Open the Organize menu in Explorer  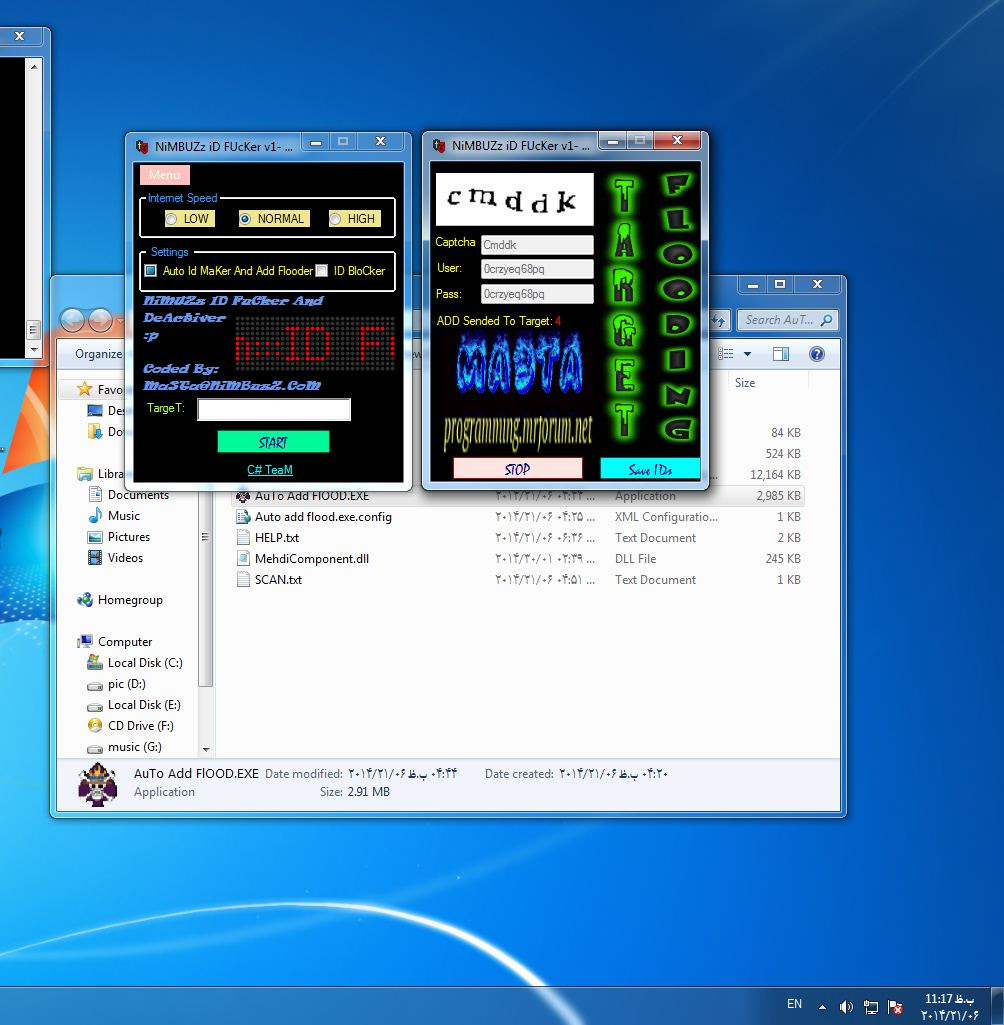point(98,354)
